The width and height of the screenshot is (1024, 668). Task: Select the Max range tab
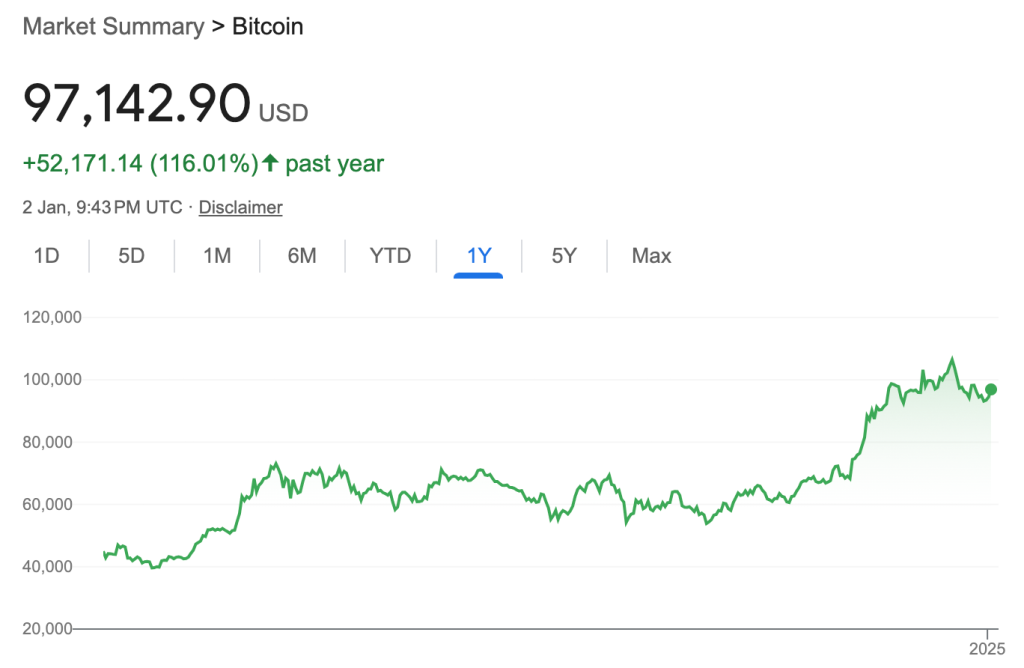[651, 256]
